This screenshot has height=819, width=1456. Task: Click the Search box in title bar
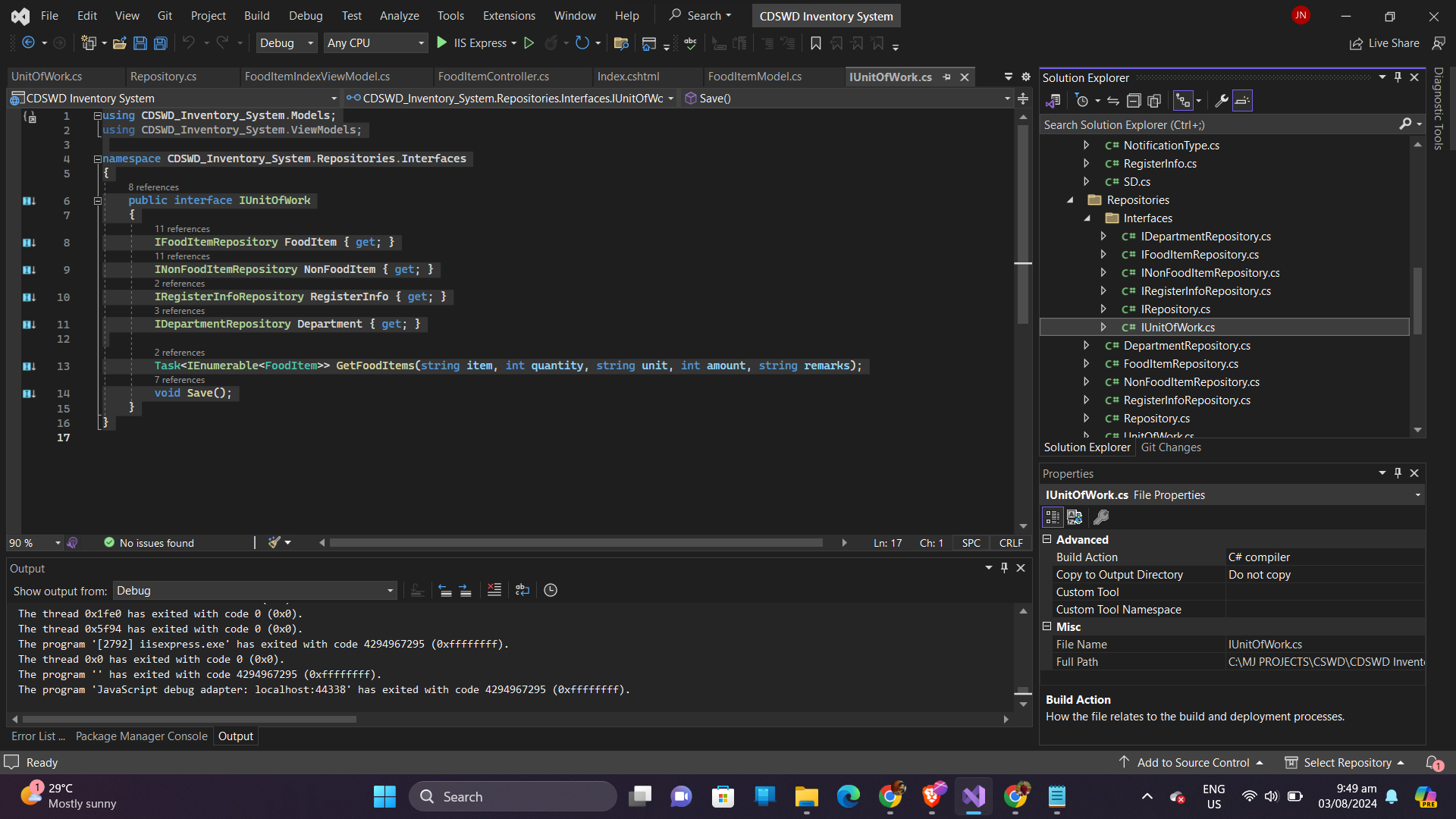click(700, 15)
